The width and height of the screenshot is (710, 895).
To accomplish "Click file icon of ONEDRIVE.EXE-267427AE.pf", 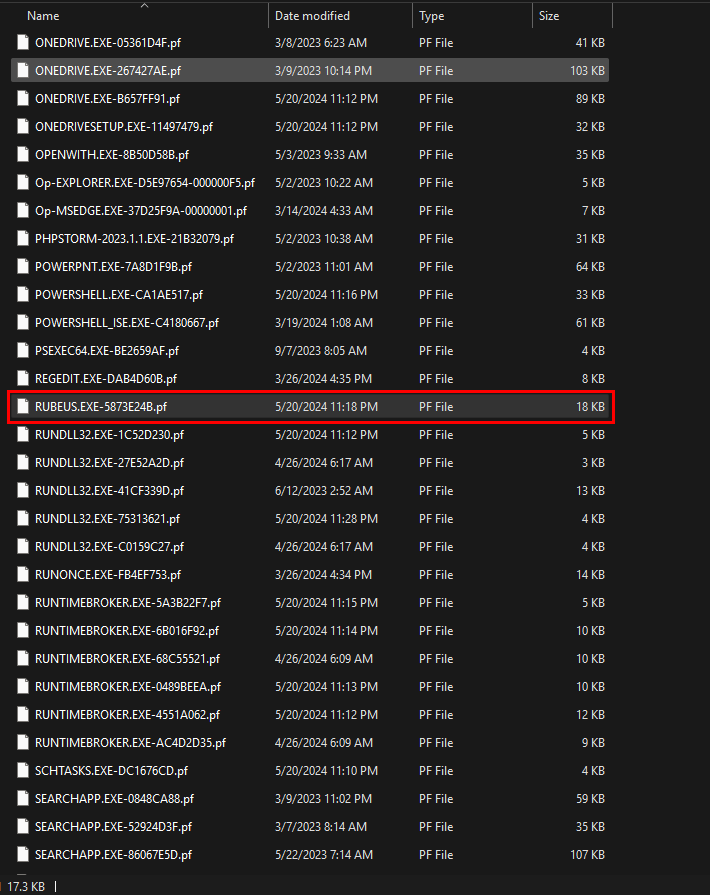I will click(23, 70).
